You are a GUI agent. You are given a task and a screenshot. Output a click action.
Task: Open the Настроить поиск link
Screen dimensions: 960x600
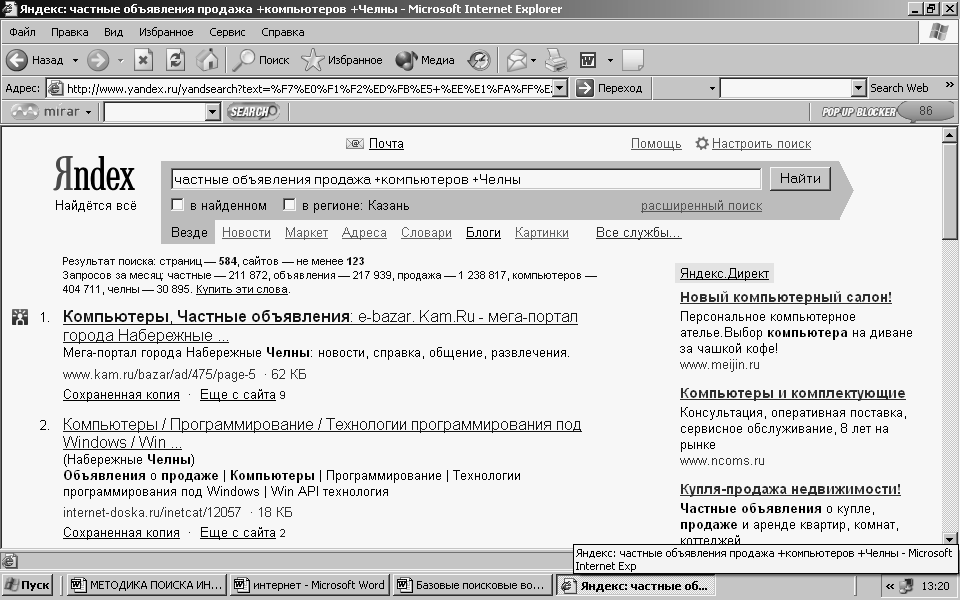click(761, 144)
